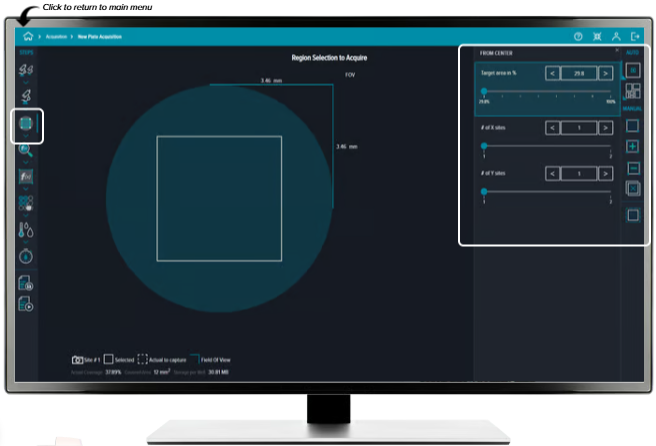Click the log out icon
The width and height of the screenshot is (656, 446).
635,37
